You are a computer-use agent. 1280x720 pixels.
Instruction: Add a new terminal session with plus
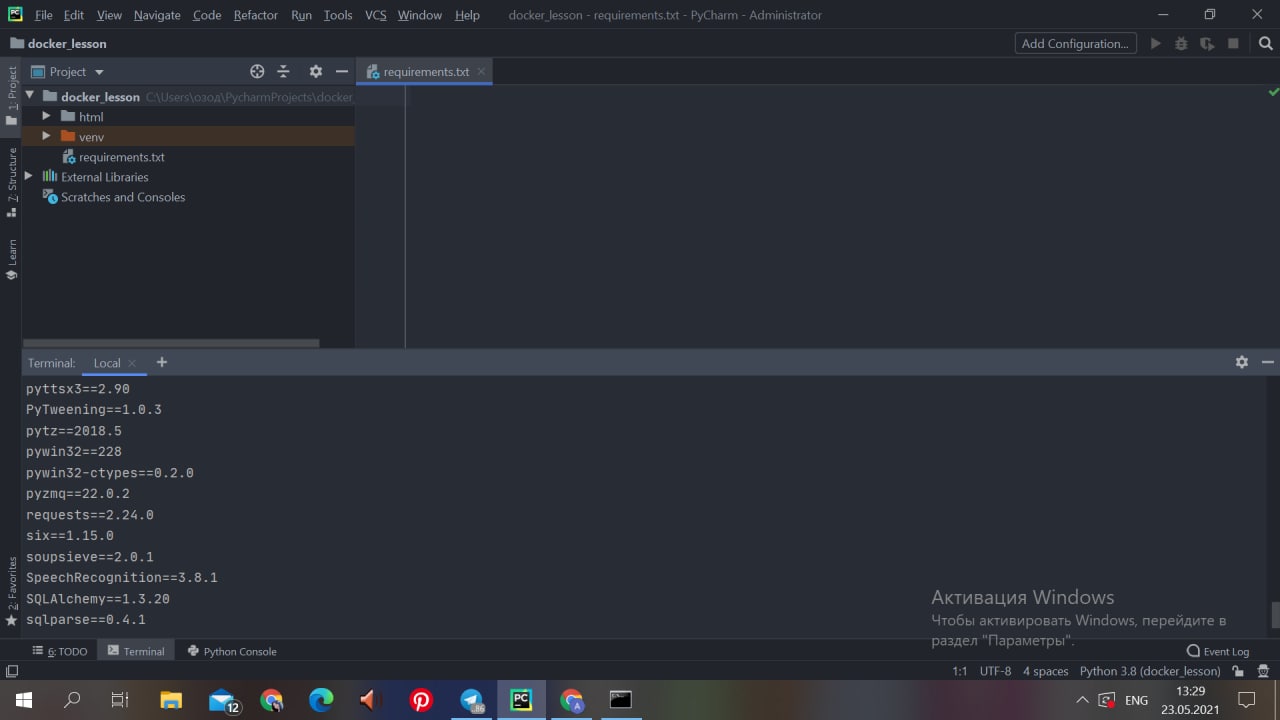click(x=162, y=362)
